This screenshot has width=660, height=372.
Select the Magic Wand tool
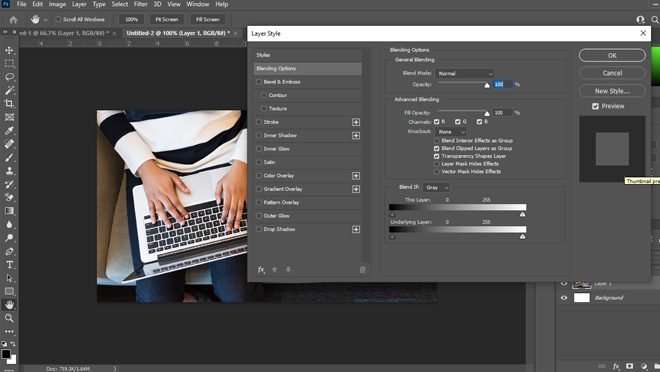coord(9,90)
